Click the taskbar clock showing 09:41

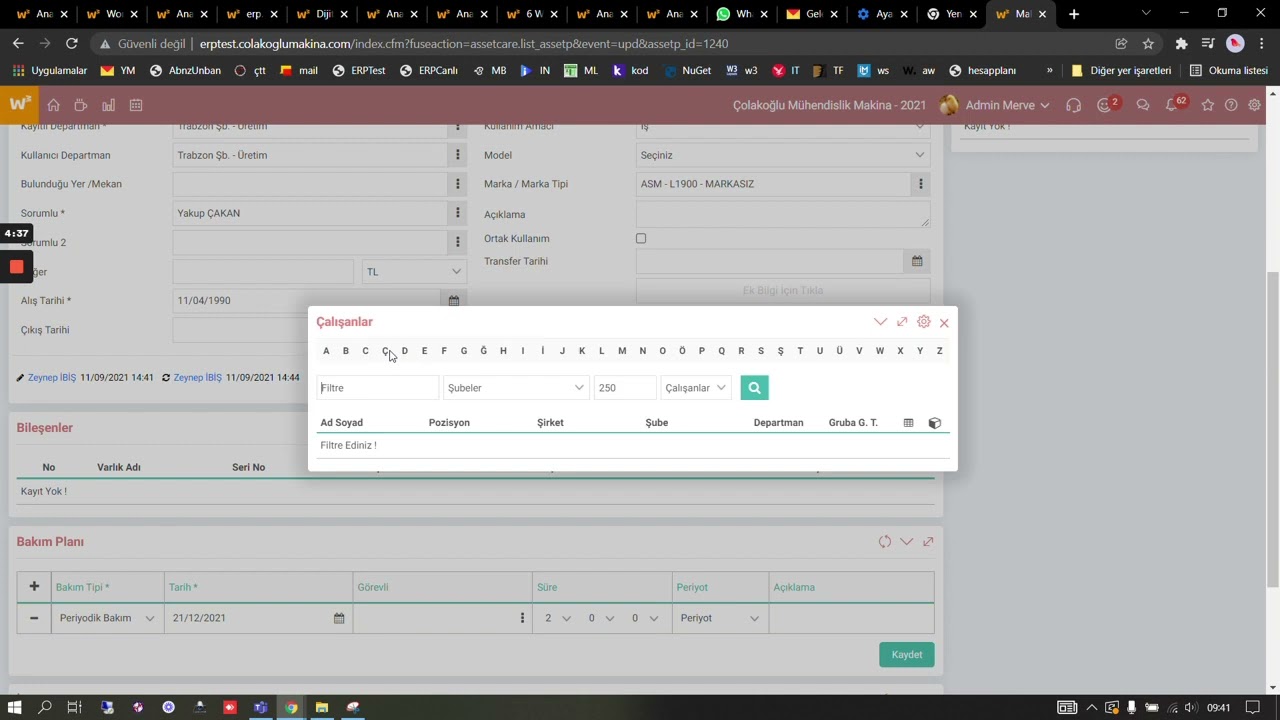[1218, 707]
